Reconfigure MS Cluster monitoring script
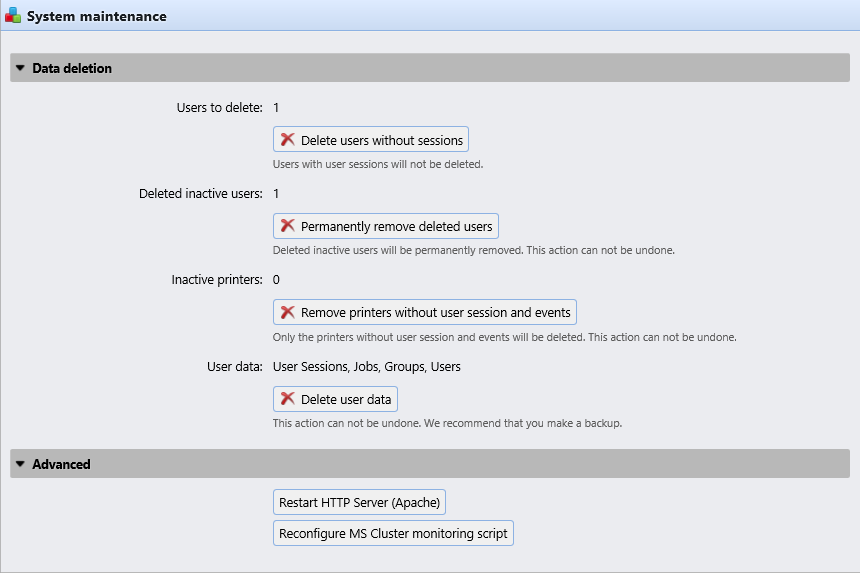Viewport: 860px width, 573px height. (393, 533)
